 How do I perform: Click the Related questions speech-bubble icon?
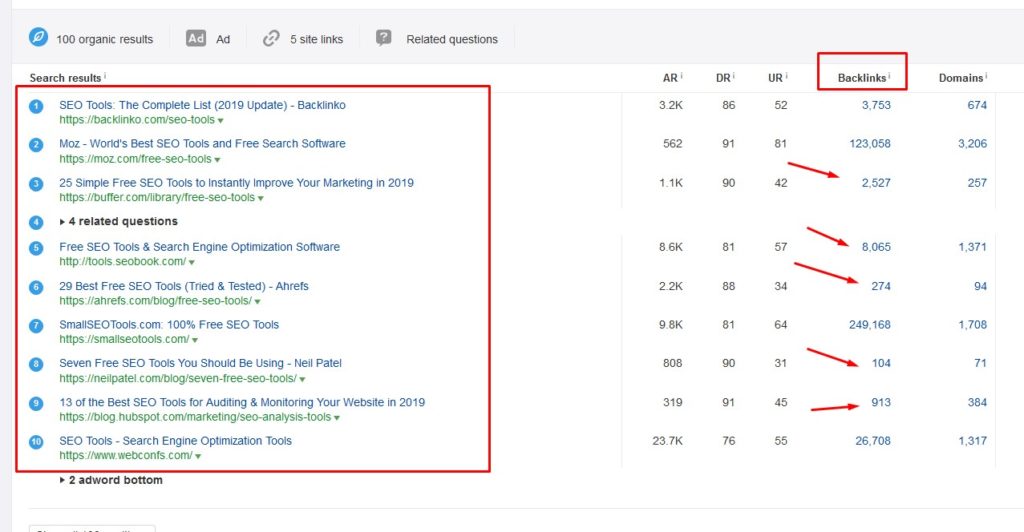point(383,38)
